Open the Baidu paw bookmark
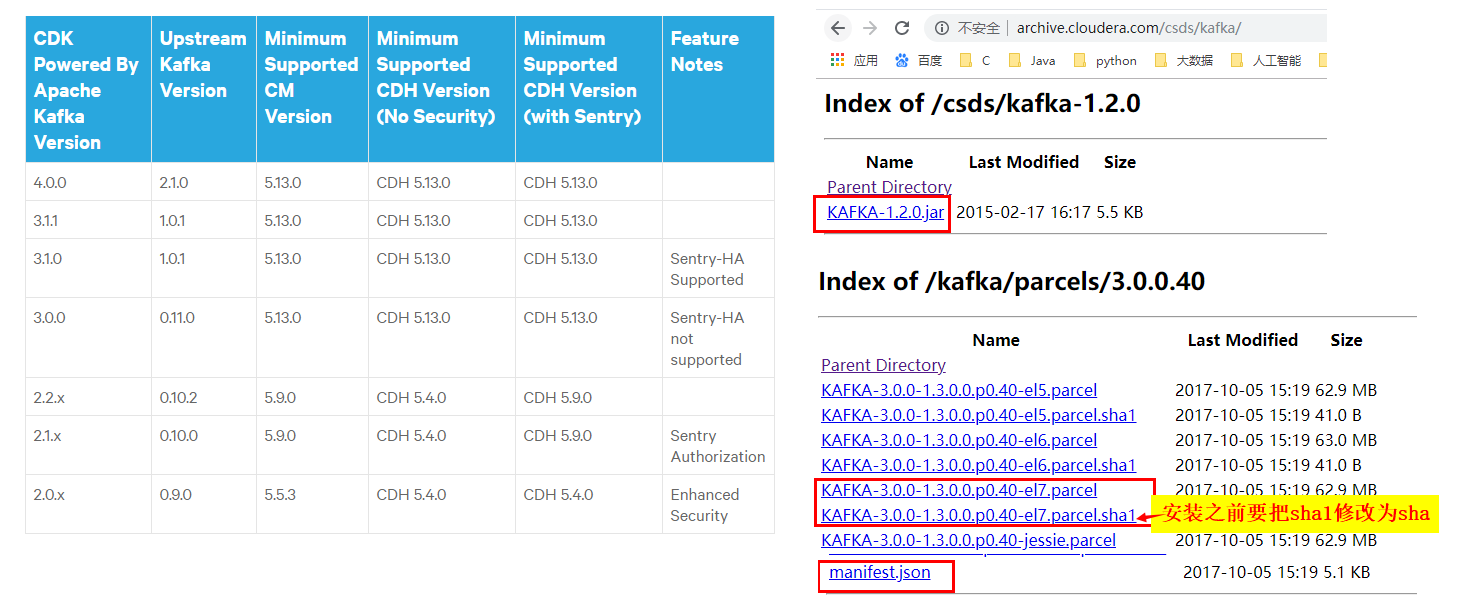The height and width of the screenshot is (604, 1468). (902, 60)
